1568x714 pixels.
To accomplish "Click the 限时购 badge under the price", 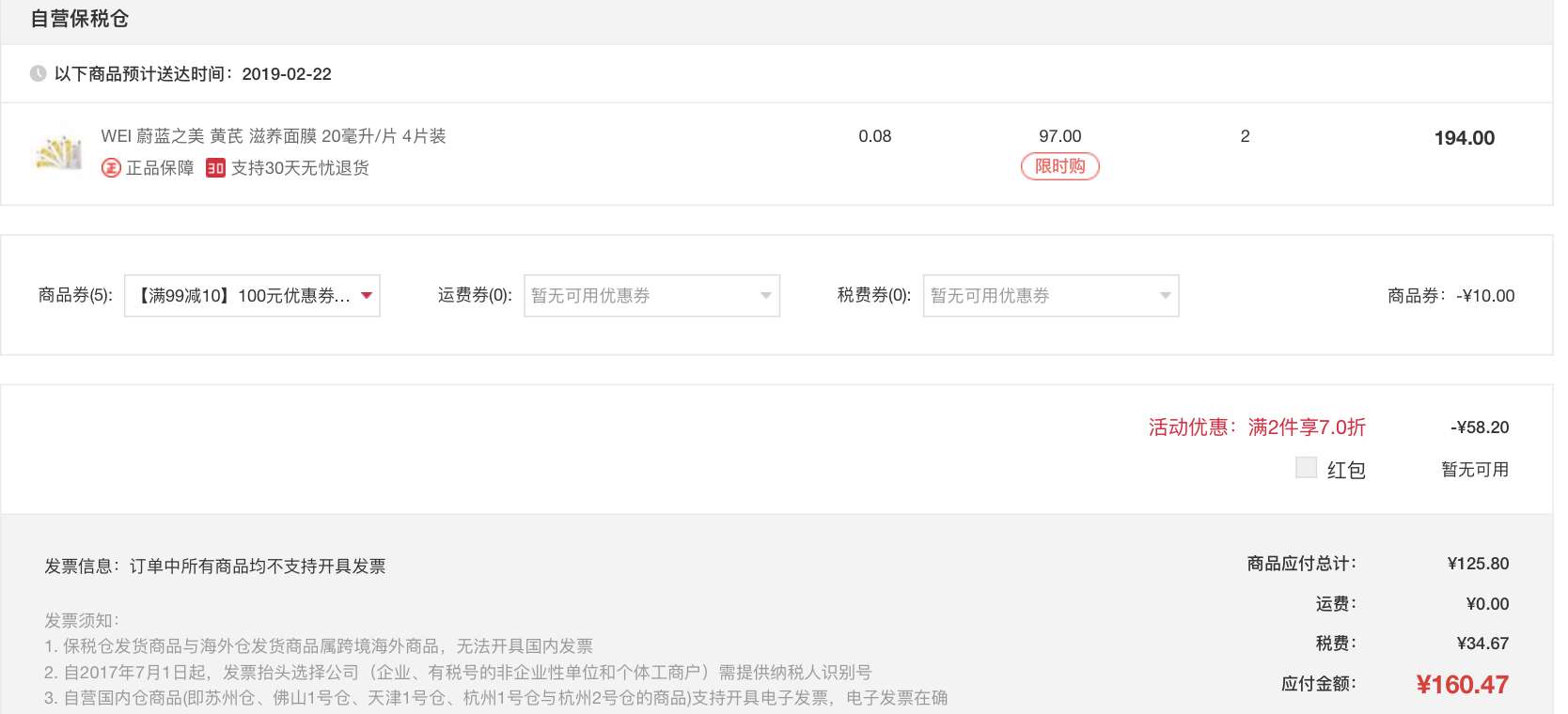I will [x=1059, y=166].
